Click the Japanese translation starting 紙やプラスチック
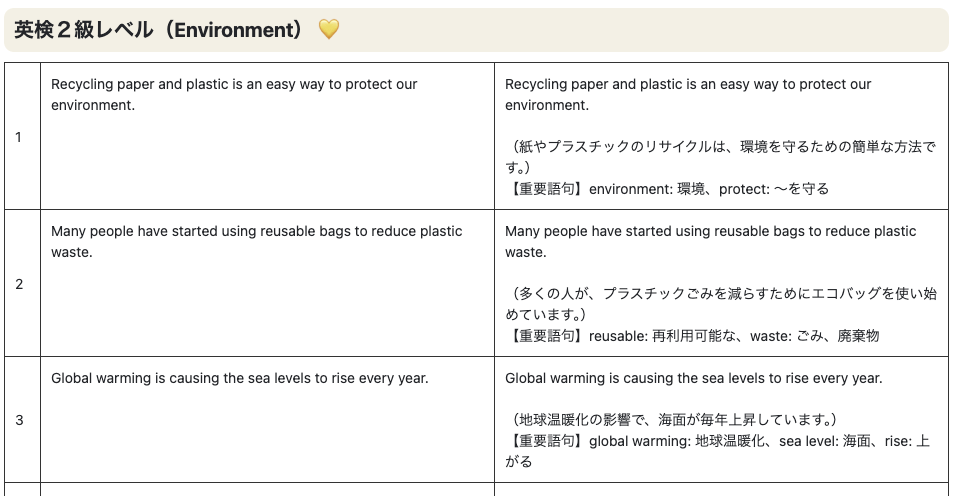Screen dimensions: 956x496 coord(720,157)
